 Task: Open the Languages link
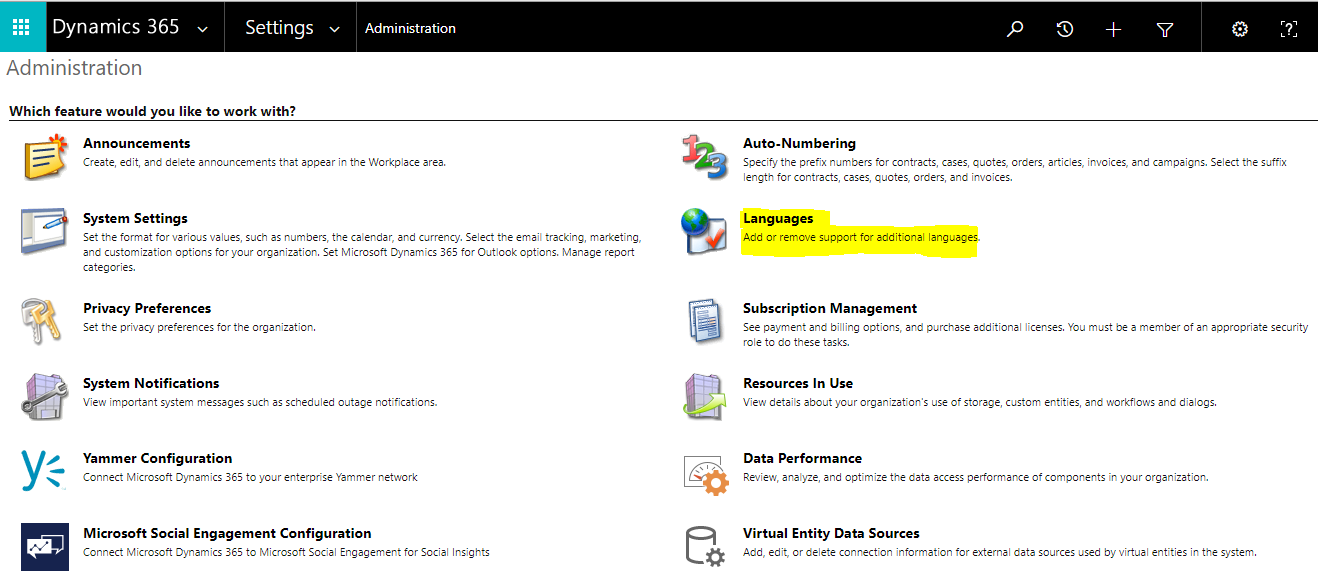778,218
